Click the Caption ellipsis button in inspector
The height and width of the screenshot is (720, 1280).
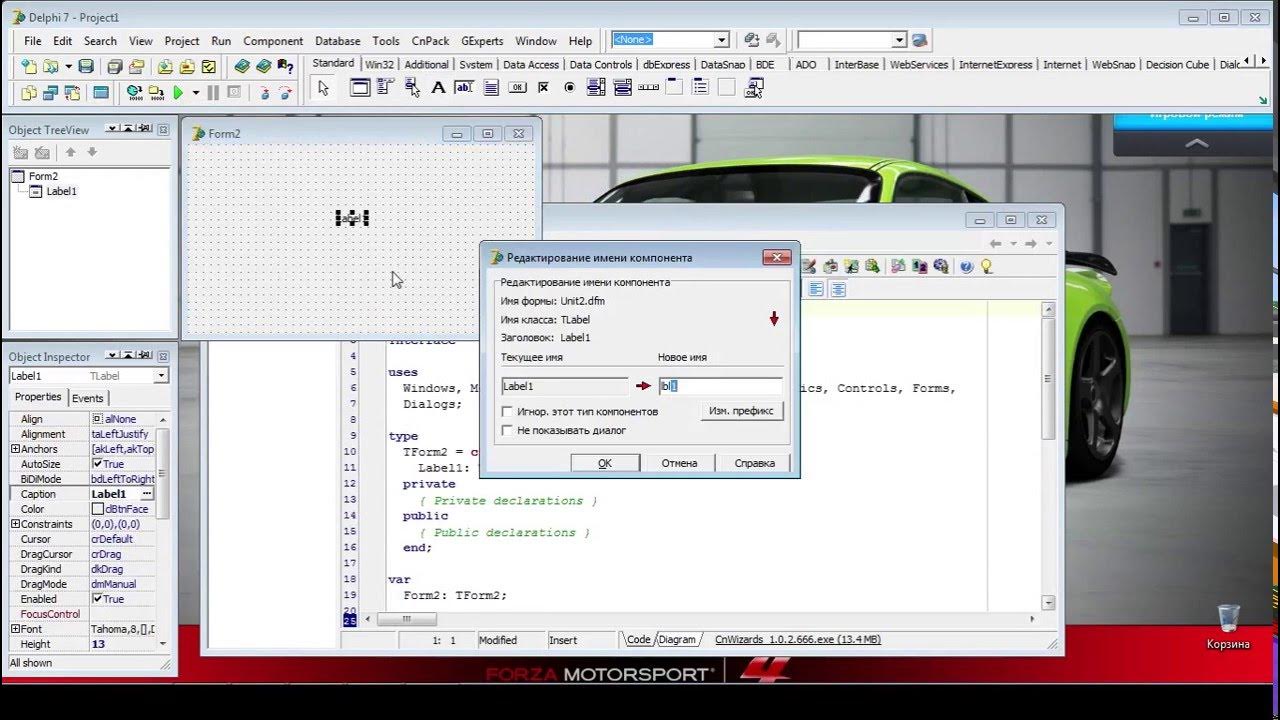[147, 494]
